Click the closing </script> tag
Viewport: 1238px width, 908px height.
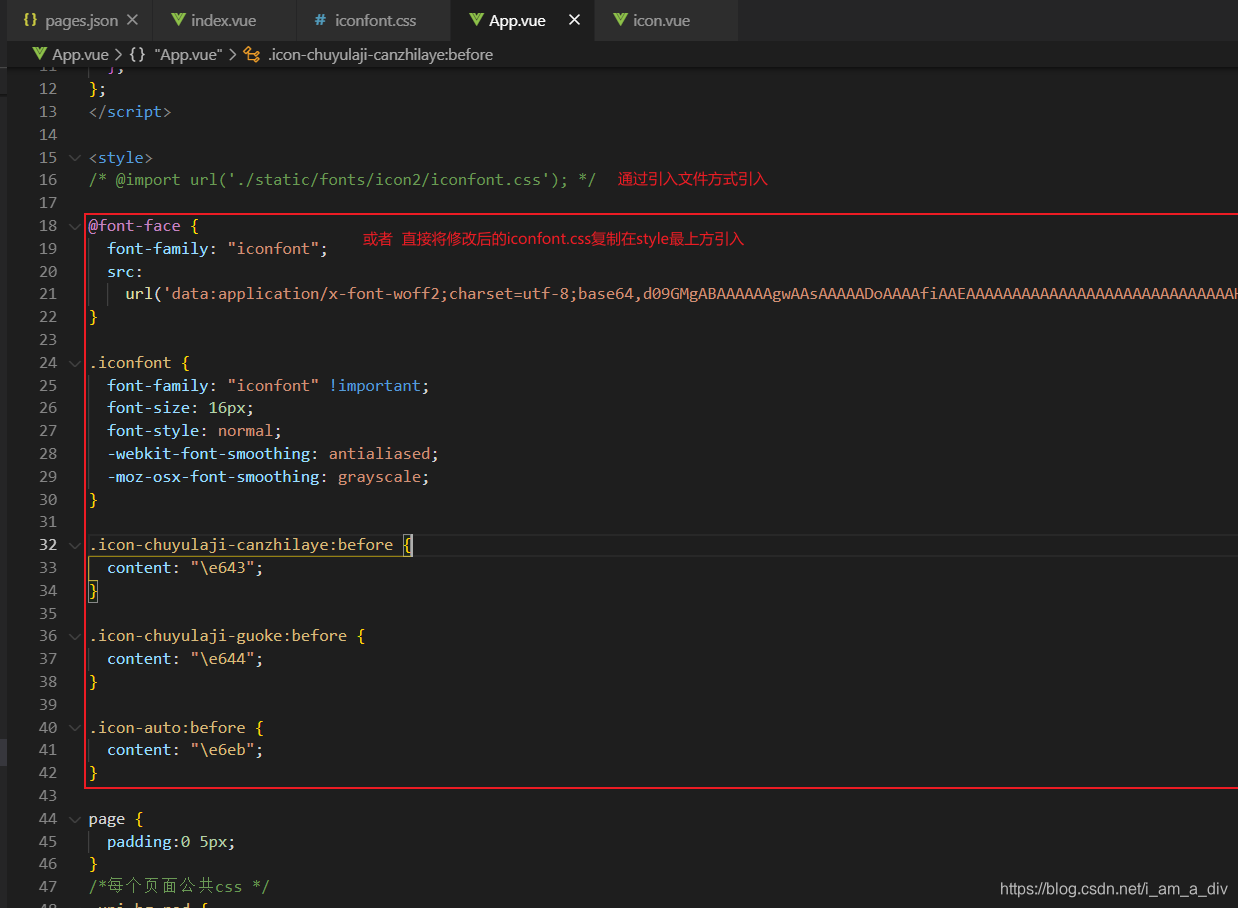[130, 112]
